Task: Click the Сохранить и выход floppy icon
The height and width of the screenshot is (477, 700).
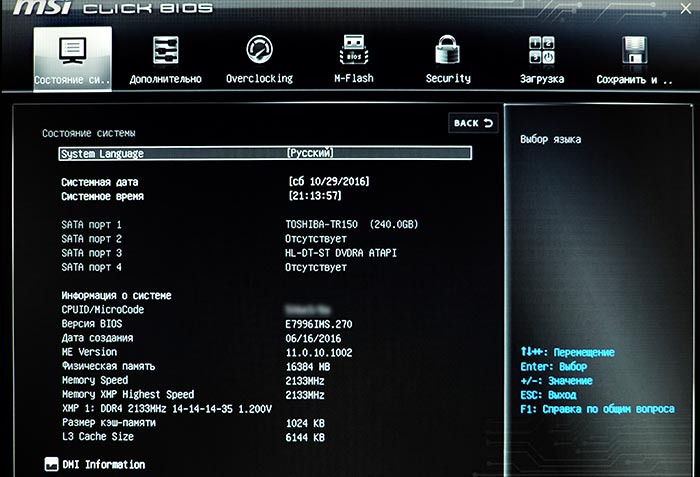Action: coord(634,50)
